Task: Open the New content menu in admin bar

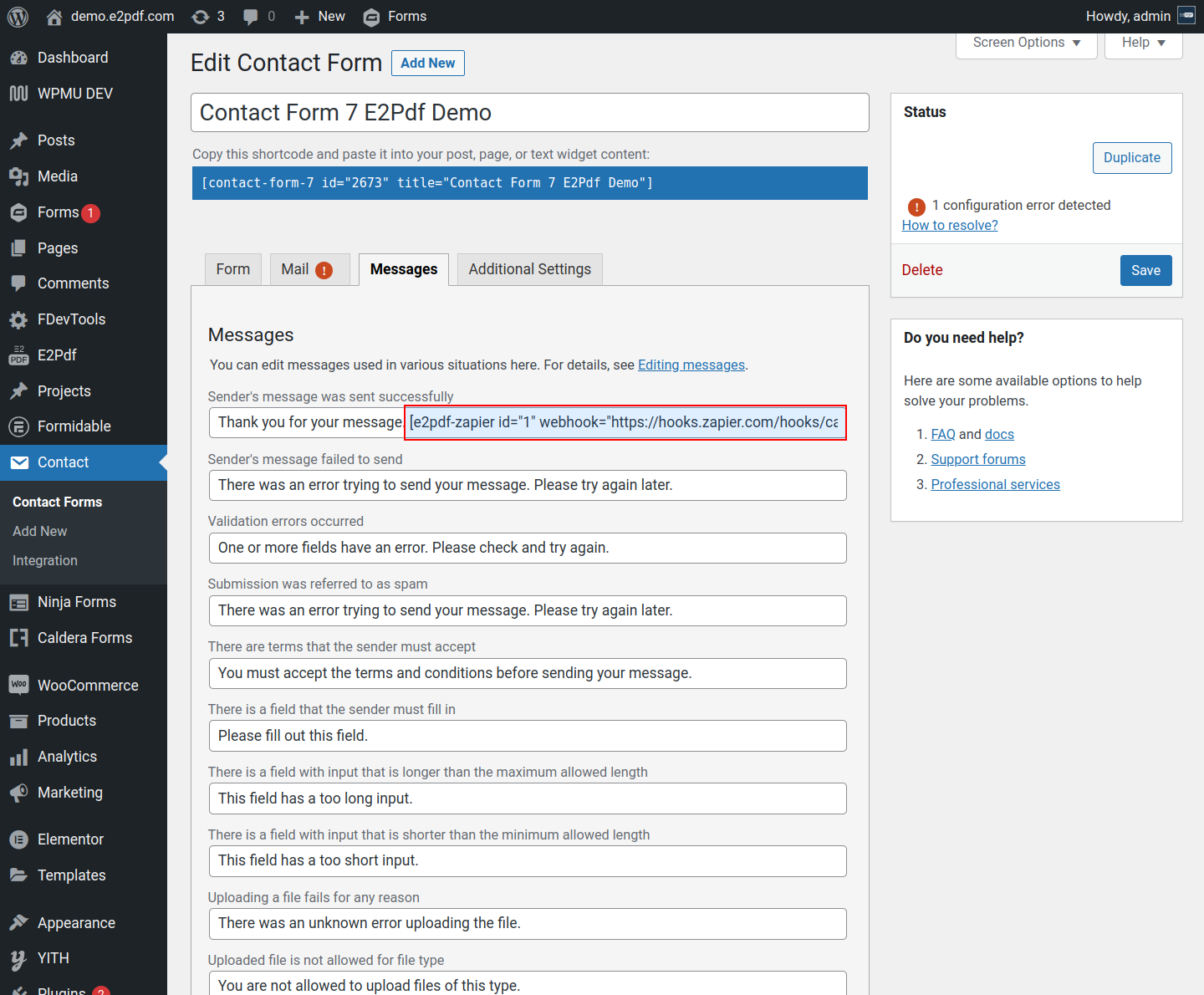Action: (x=320, y=17)
